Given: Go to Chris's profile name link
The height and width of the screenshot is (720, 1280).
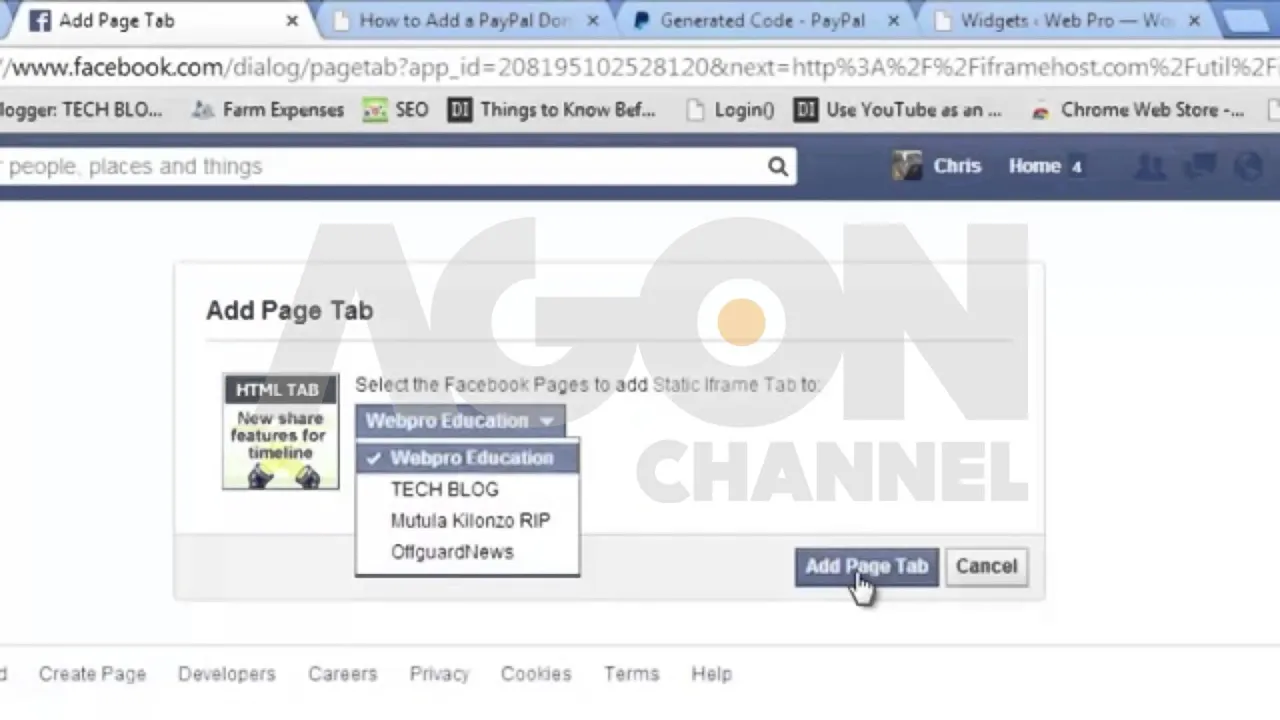Looking at the screenshot, I should pyautogui.click(x=957, y=166).
